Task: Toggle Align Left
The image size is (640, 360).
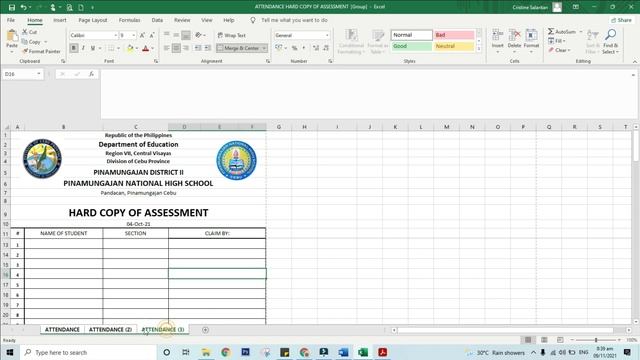Action: coord(167,48)
